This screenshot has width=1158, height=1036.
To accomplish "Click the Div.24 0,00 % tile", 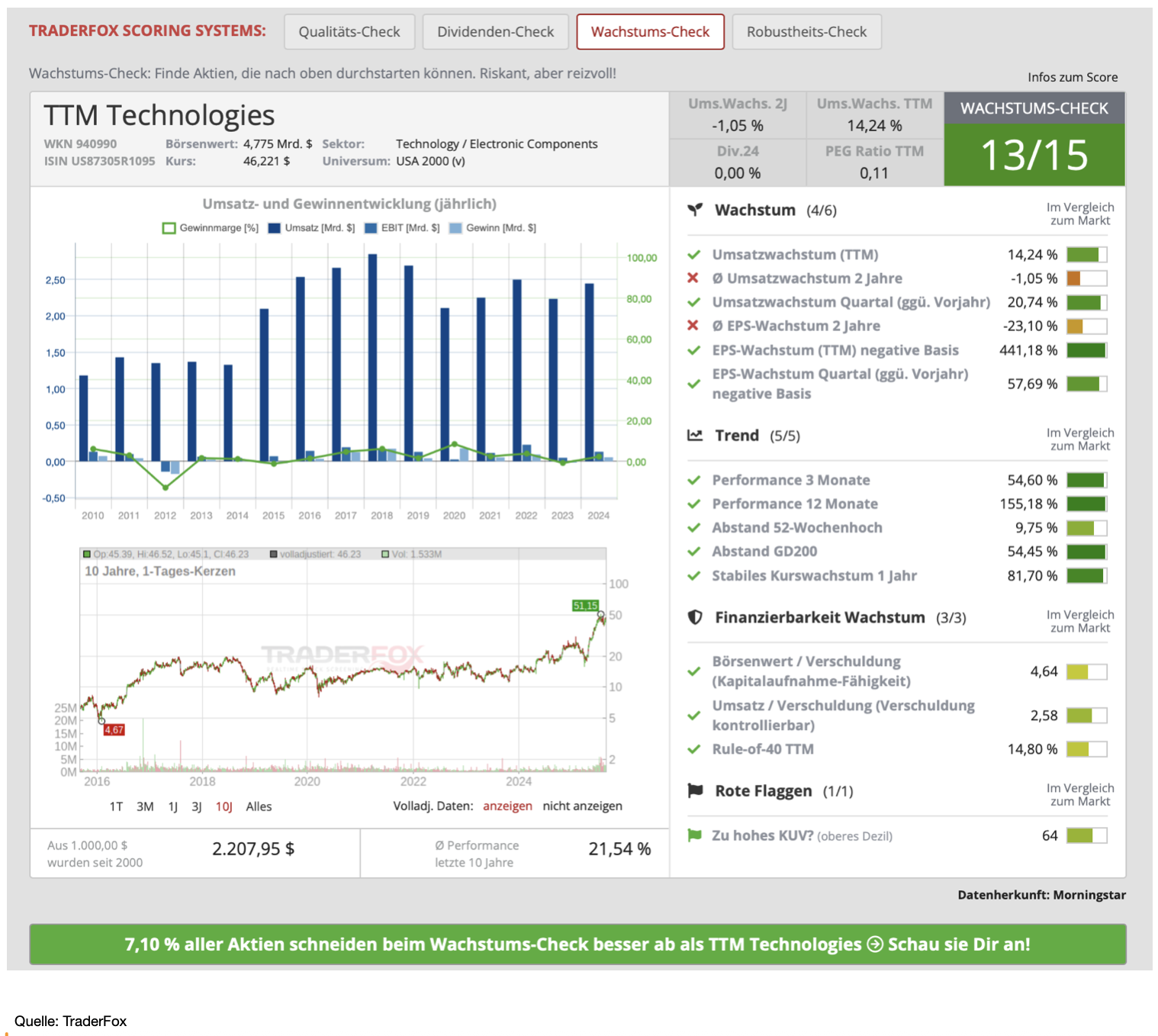I will point(738,162).
